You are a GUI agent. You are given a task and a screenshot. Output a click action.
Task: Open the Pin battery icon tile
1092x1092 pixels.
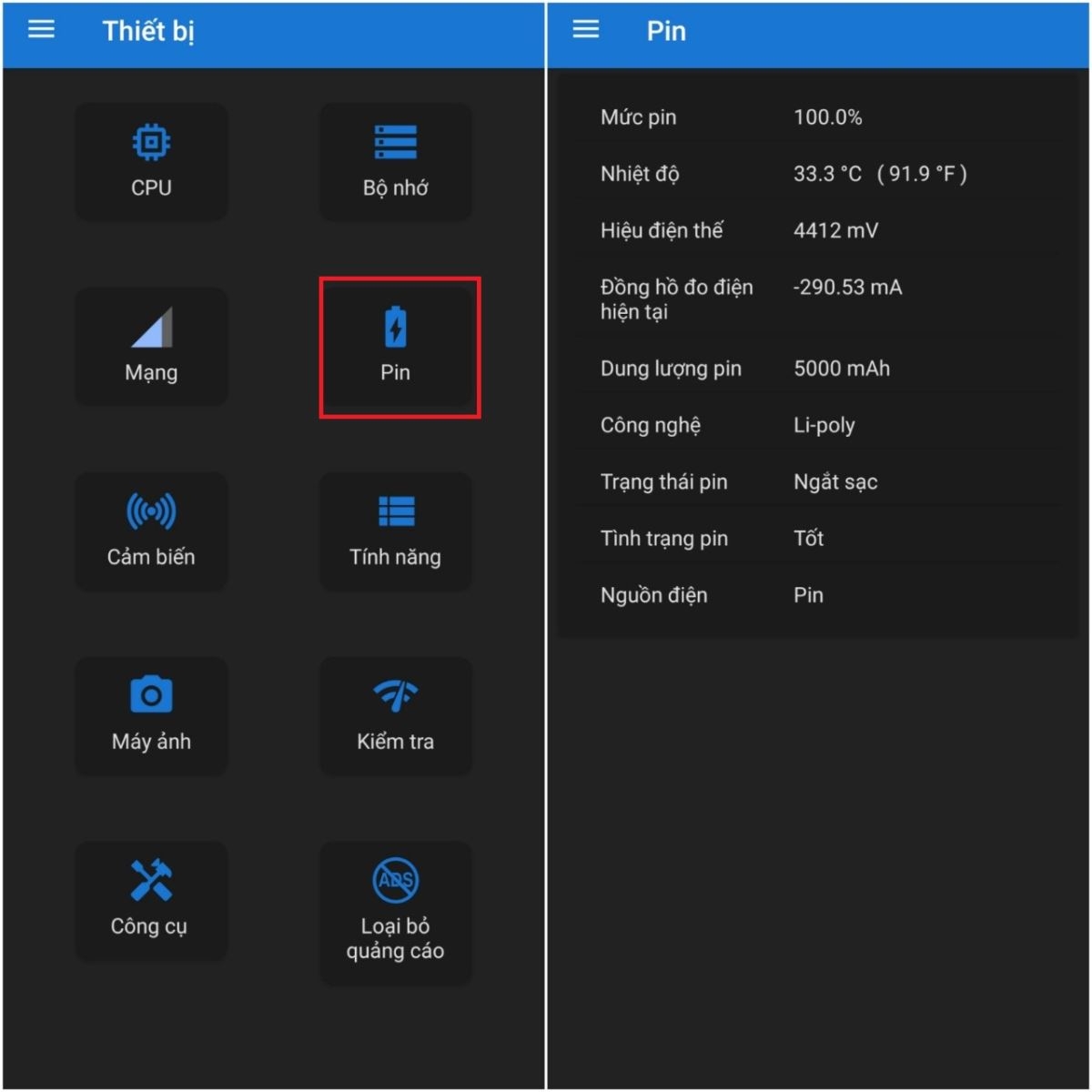tap(396, 347)
